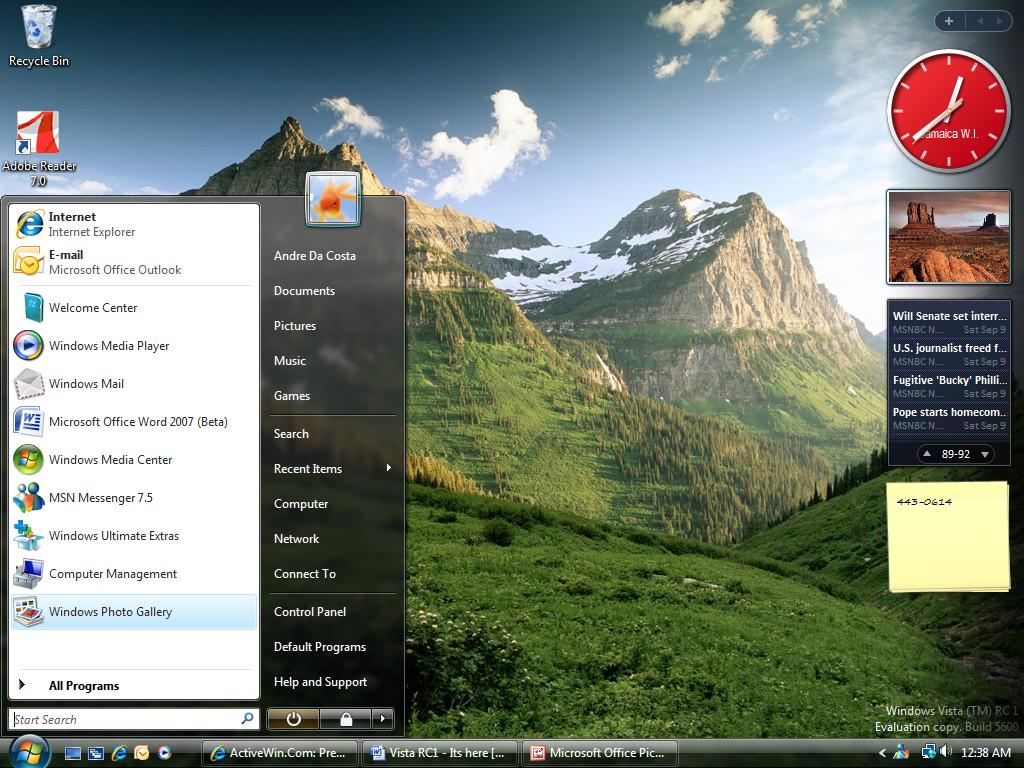Open shutdown options arrow next to lock

(x=383, y=719)
